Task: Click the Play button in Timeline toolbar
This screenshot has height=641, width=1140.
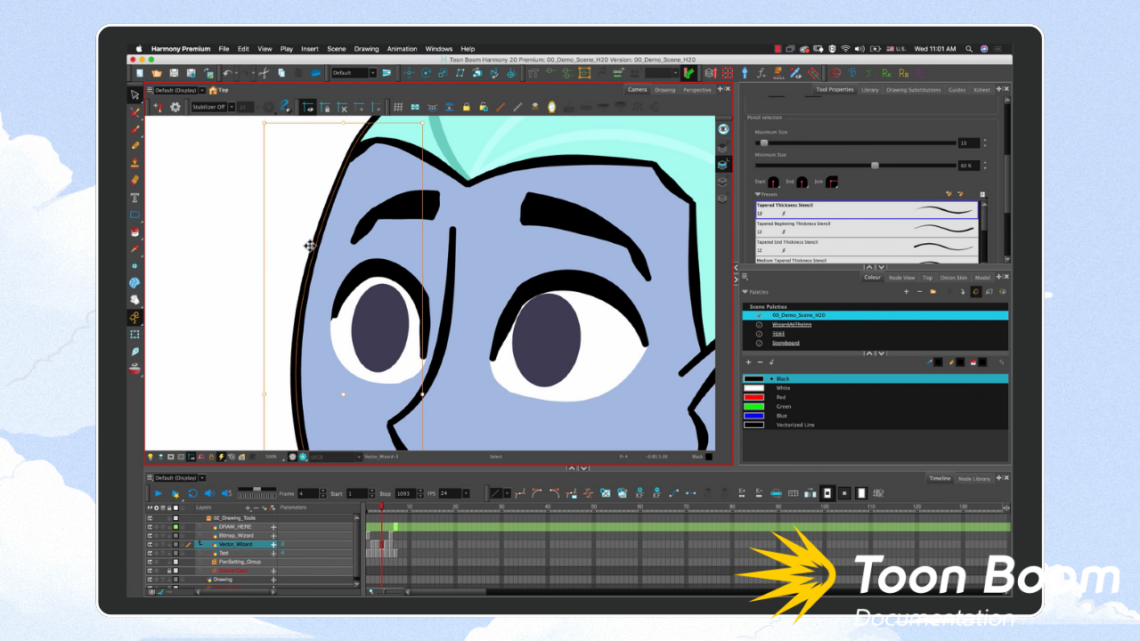Action: (158, 493)
